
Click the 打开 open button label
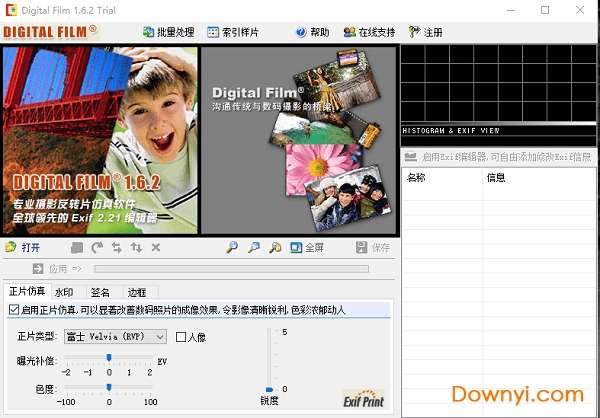[x=30, y=248]
